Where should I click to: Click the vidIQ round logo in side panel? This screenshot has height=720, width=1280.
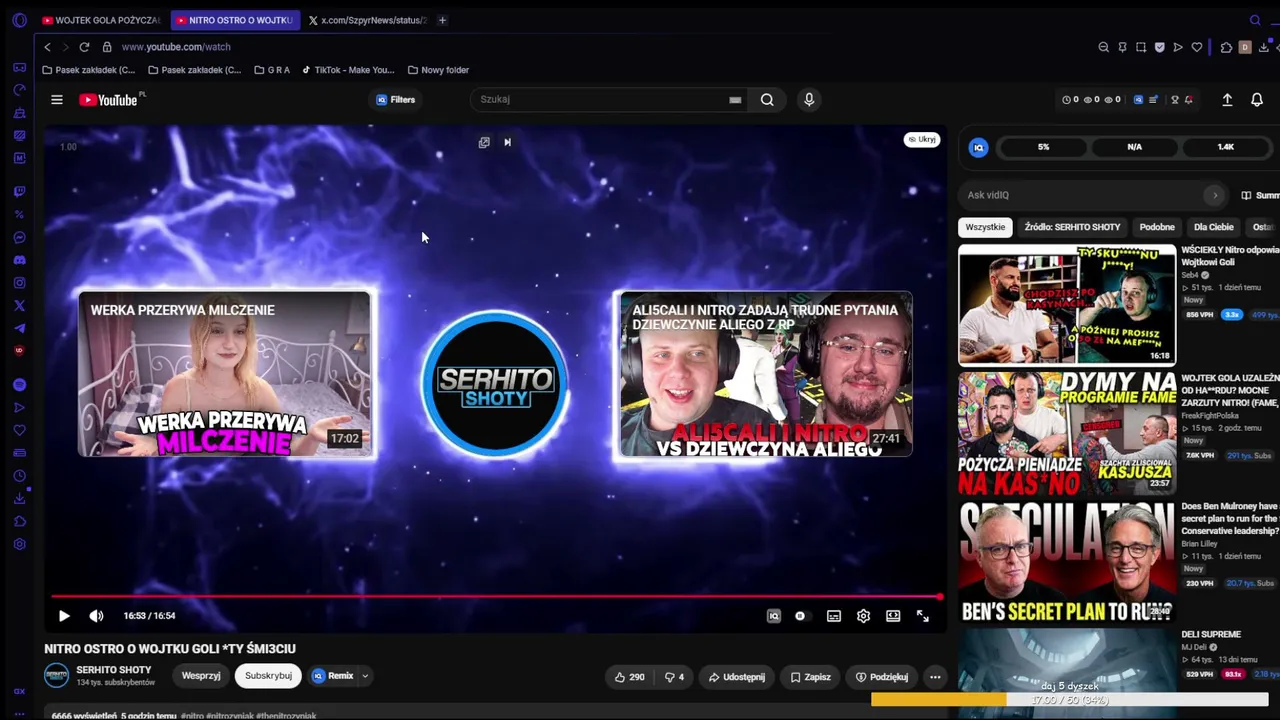click(979, 147)
